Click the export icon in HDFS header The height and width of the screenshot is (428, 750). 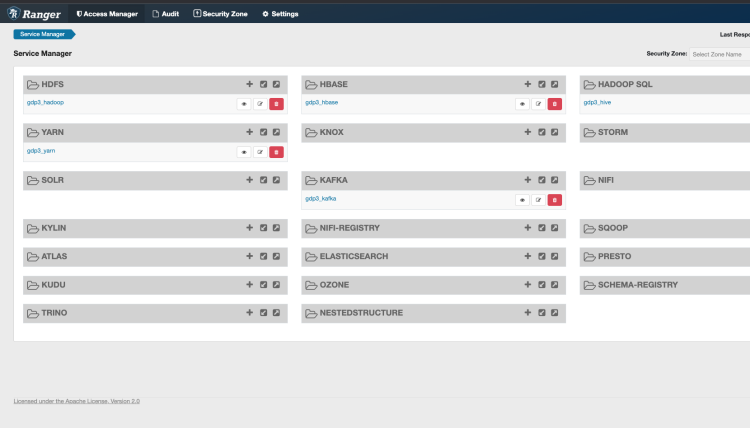click(276, 84)
